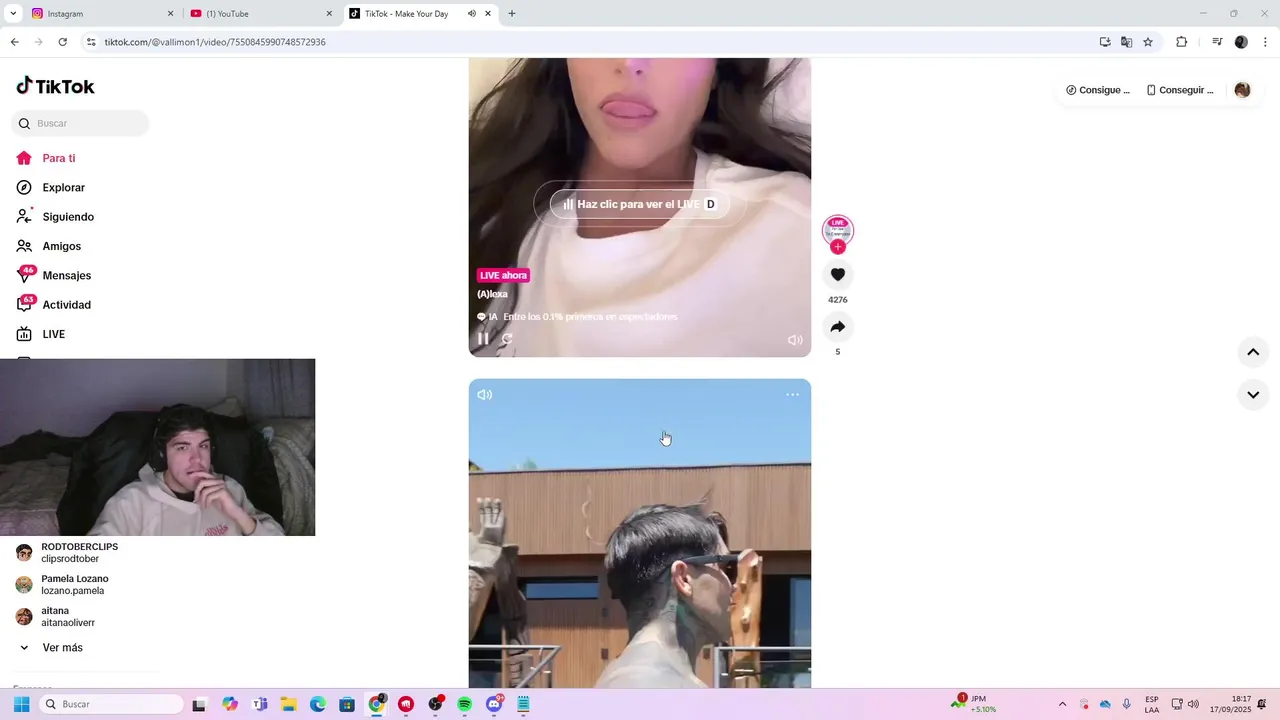Click 'Haz clic para ver el LIVE' button

(640, 204)
